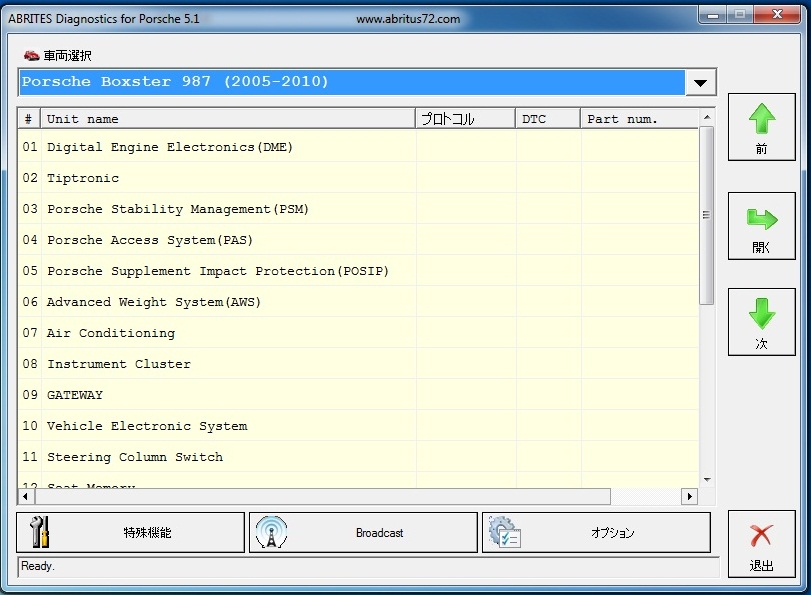Click the プロトコル column header

click(465, 119)
